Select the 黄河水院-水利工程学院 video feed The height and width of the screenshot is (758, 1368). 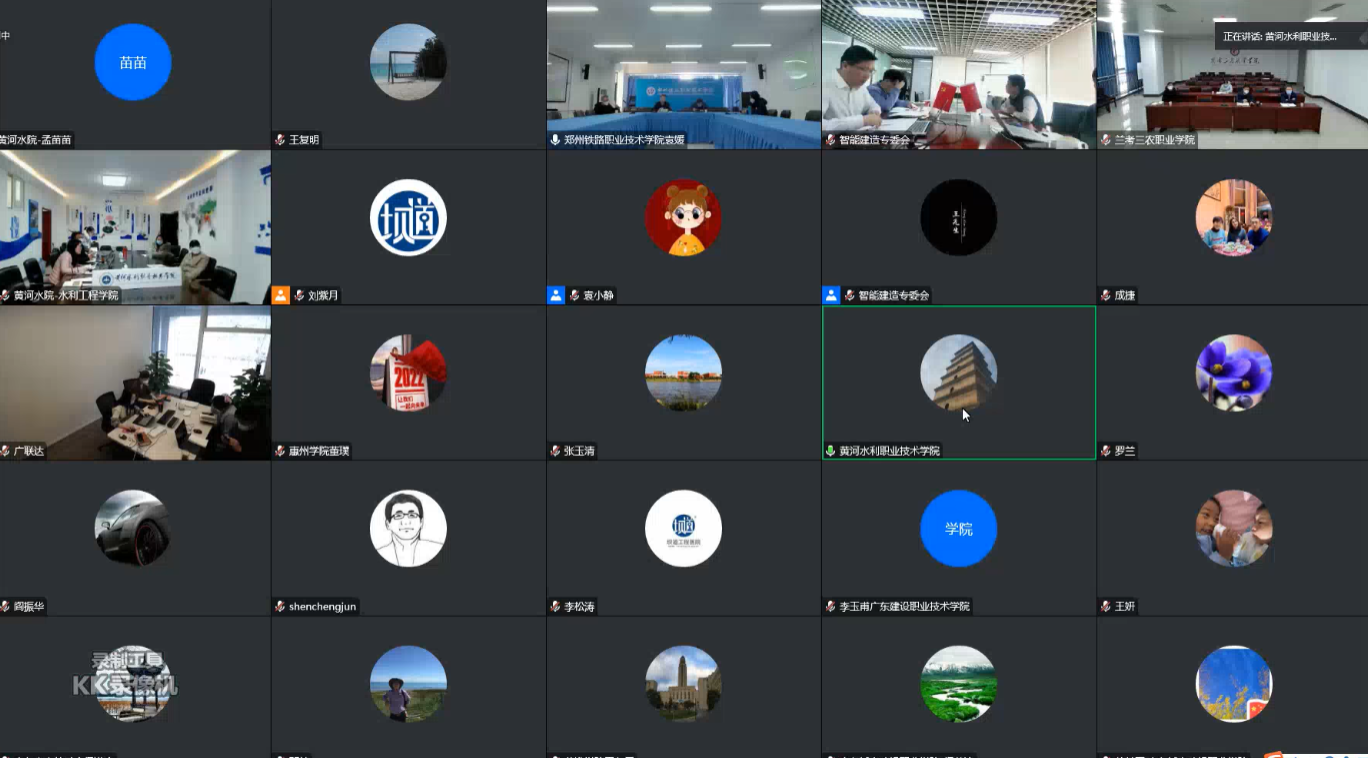click(135, 225)
